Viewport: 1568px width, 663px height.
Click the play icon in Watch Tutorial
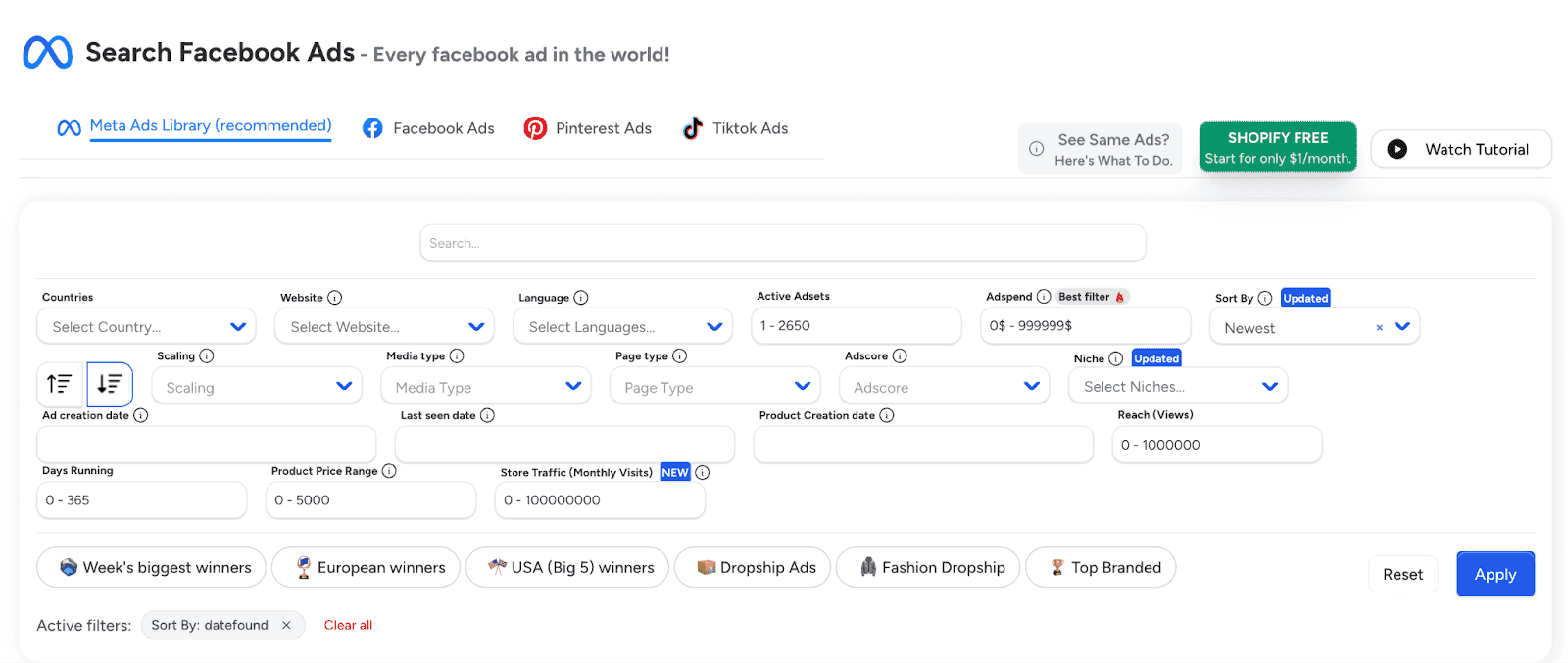tap(1397, 149)
